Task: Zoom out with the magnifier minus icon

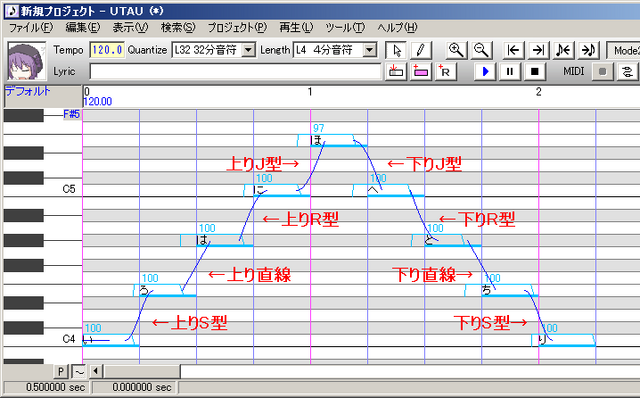Action: [x=481, y=51]
